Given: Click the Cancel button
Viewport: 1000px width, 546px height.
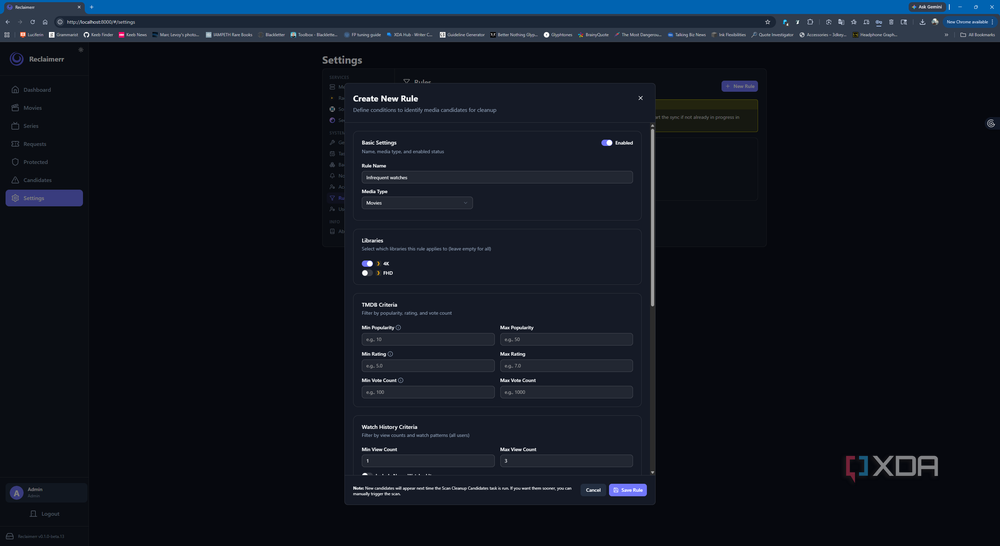Looking at the screenshot, I should pos(593,490).
